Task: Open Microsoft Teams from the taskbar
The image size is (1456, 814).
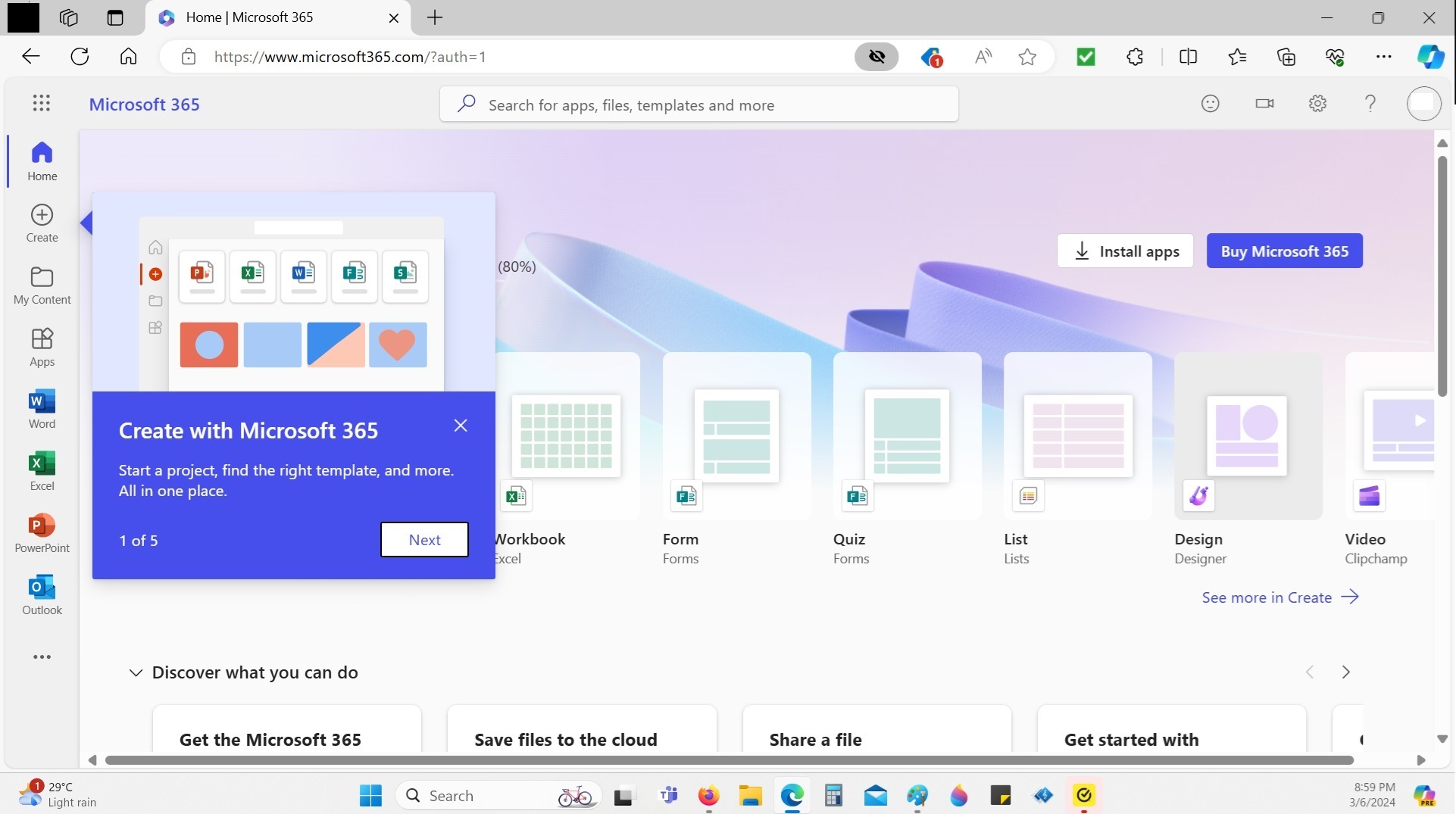Action: [x=669, y=796]
